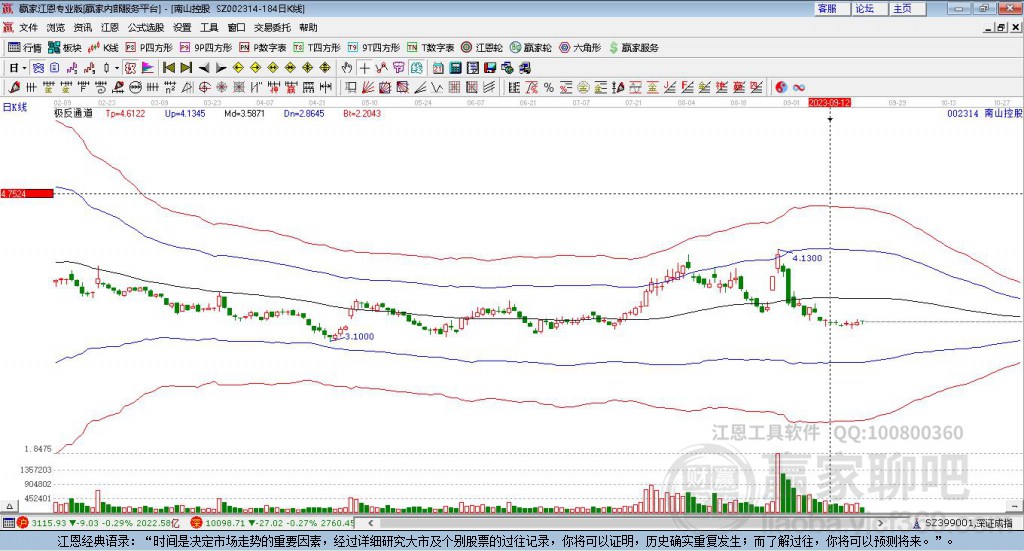Image resolution: width=1024 pixels, height=551 pixels.
Task: Click SZ399001 深证成指 in status bar
Action: coord(968,523)
